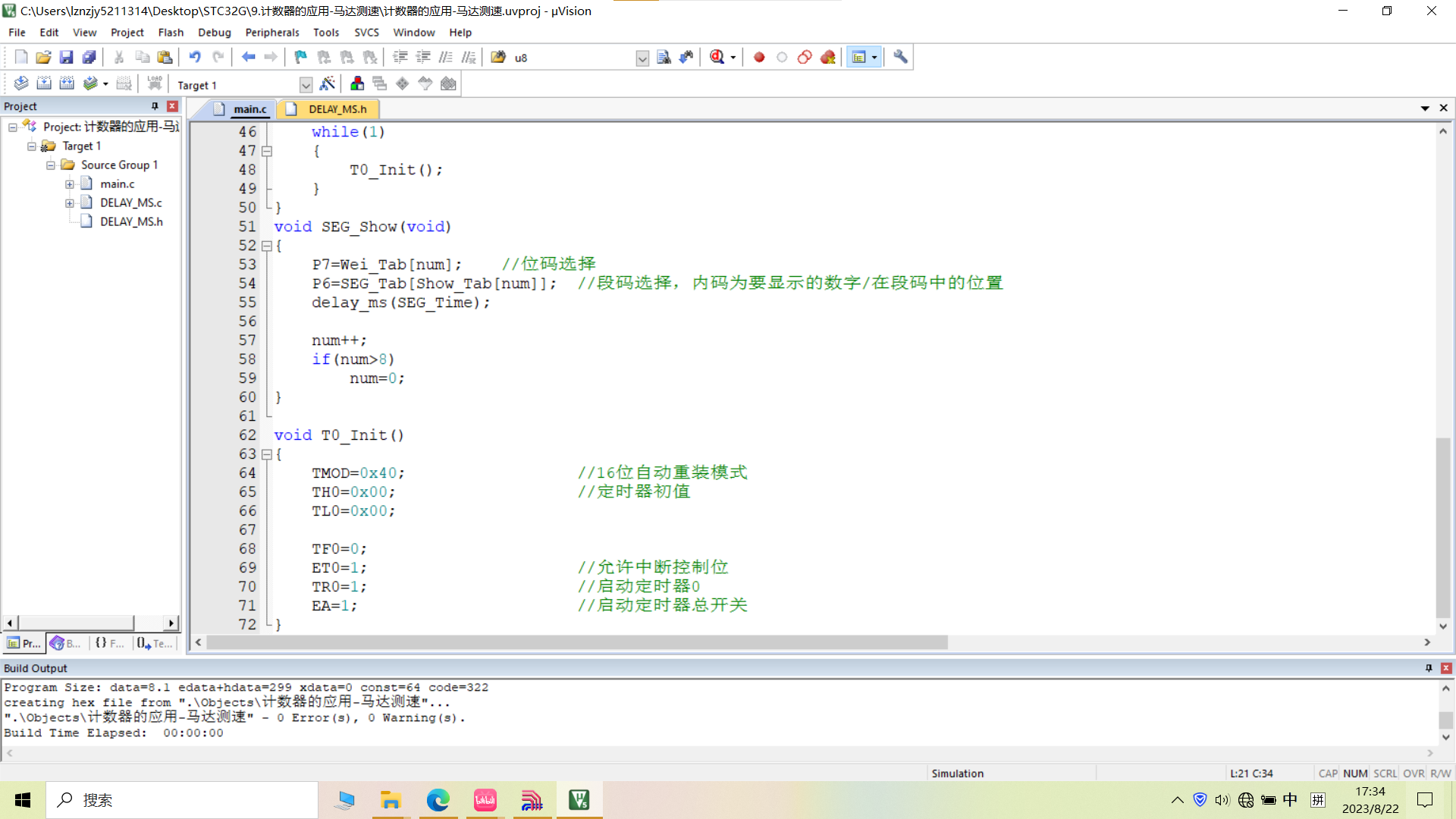This screenshot has height=819, width=1456.
Task: Click the Paste clipboard icon
Action: (x=165, y=57)
